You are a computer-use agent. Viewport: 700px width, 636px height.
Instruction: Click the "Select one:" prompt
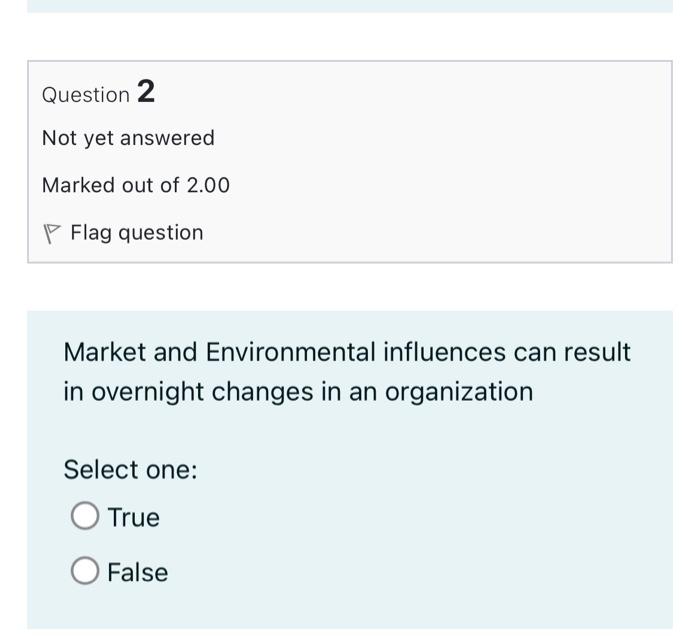coord(130,469)
